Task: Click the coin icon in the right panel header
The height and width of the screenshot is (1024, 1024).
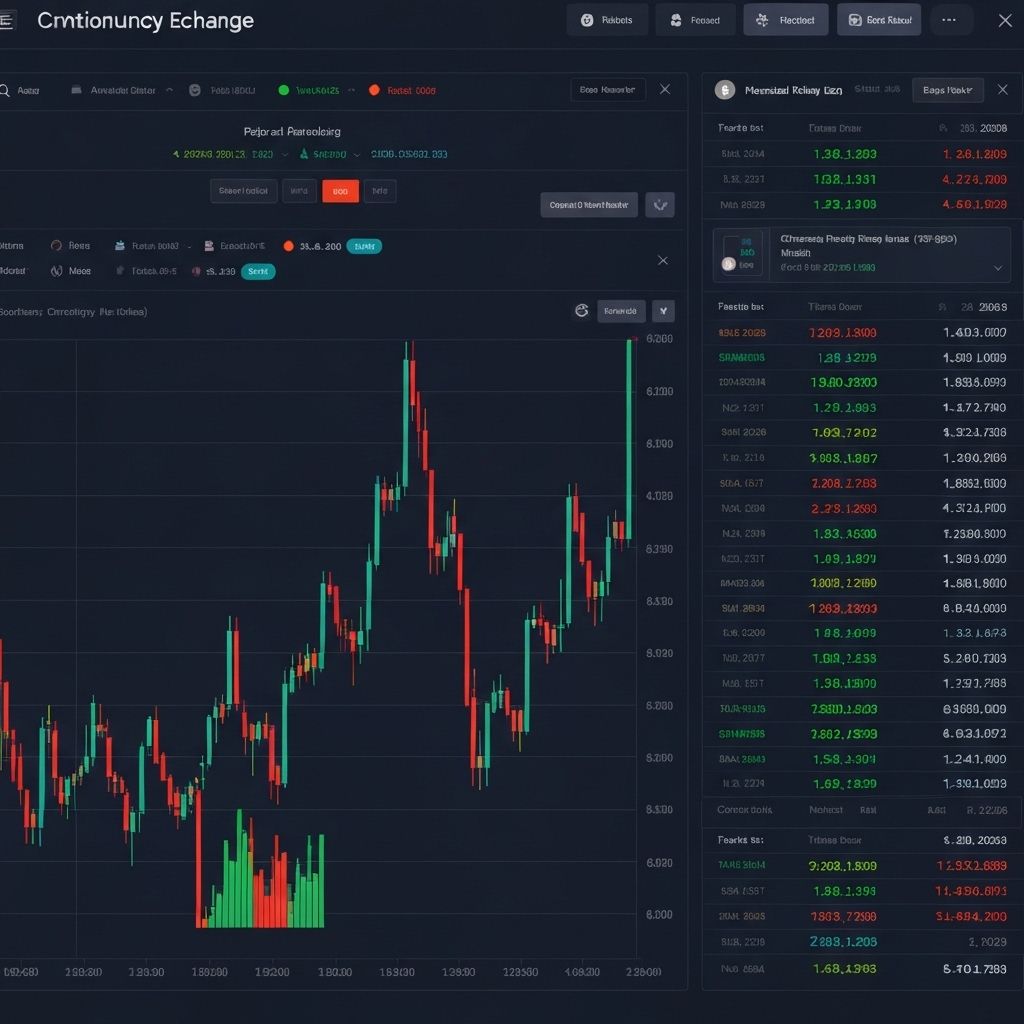Action: [725, 90]
